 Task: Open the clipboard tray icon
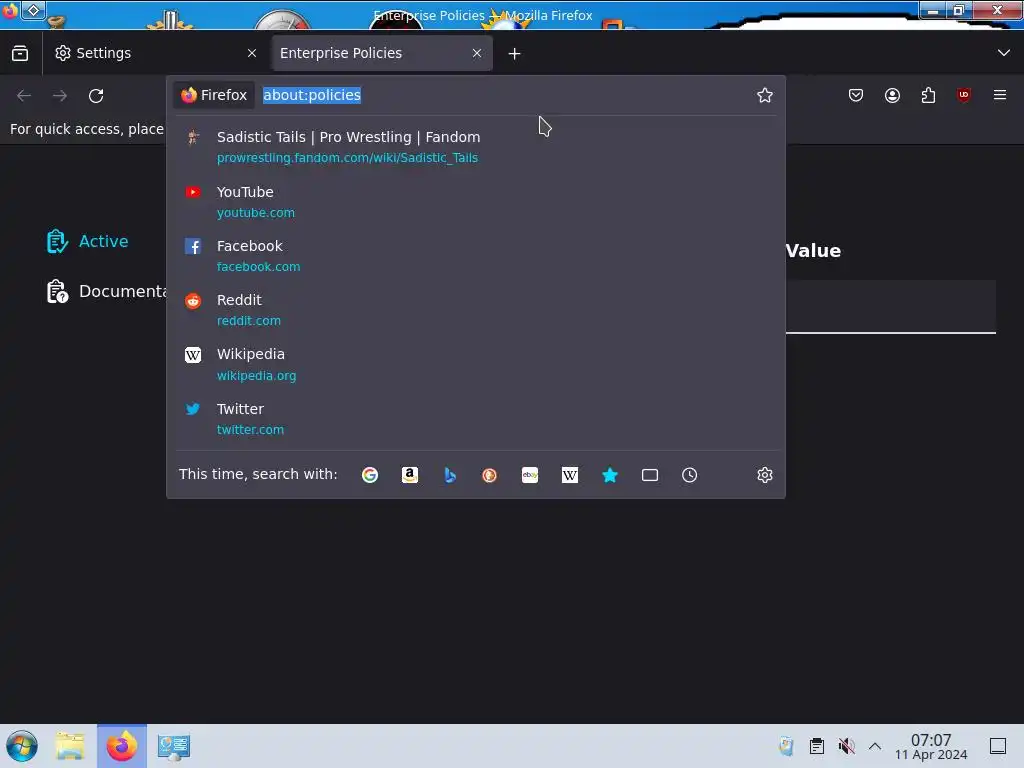click(816, 746)
